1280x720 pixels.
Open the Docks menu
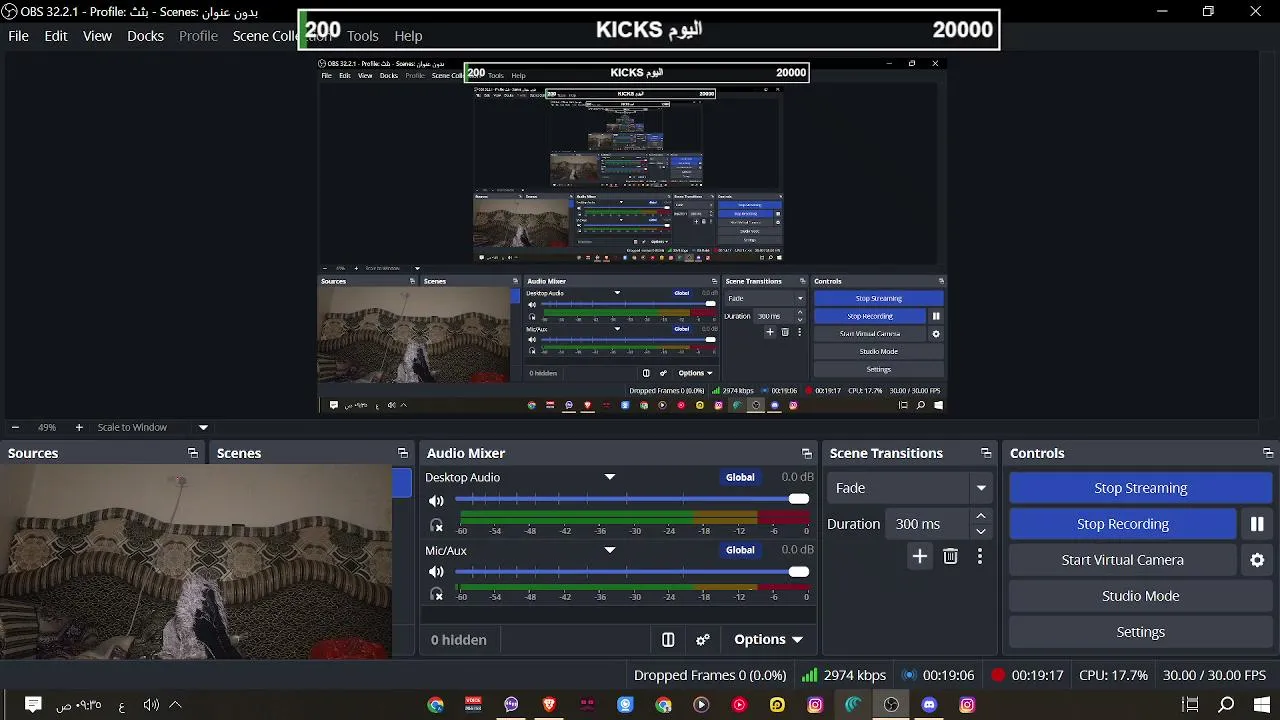click(x=145, y=35)
